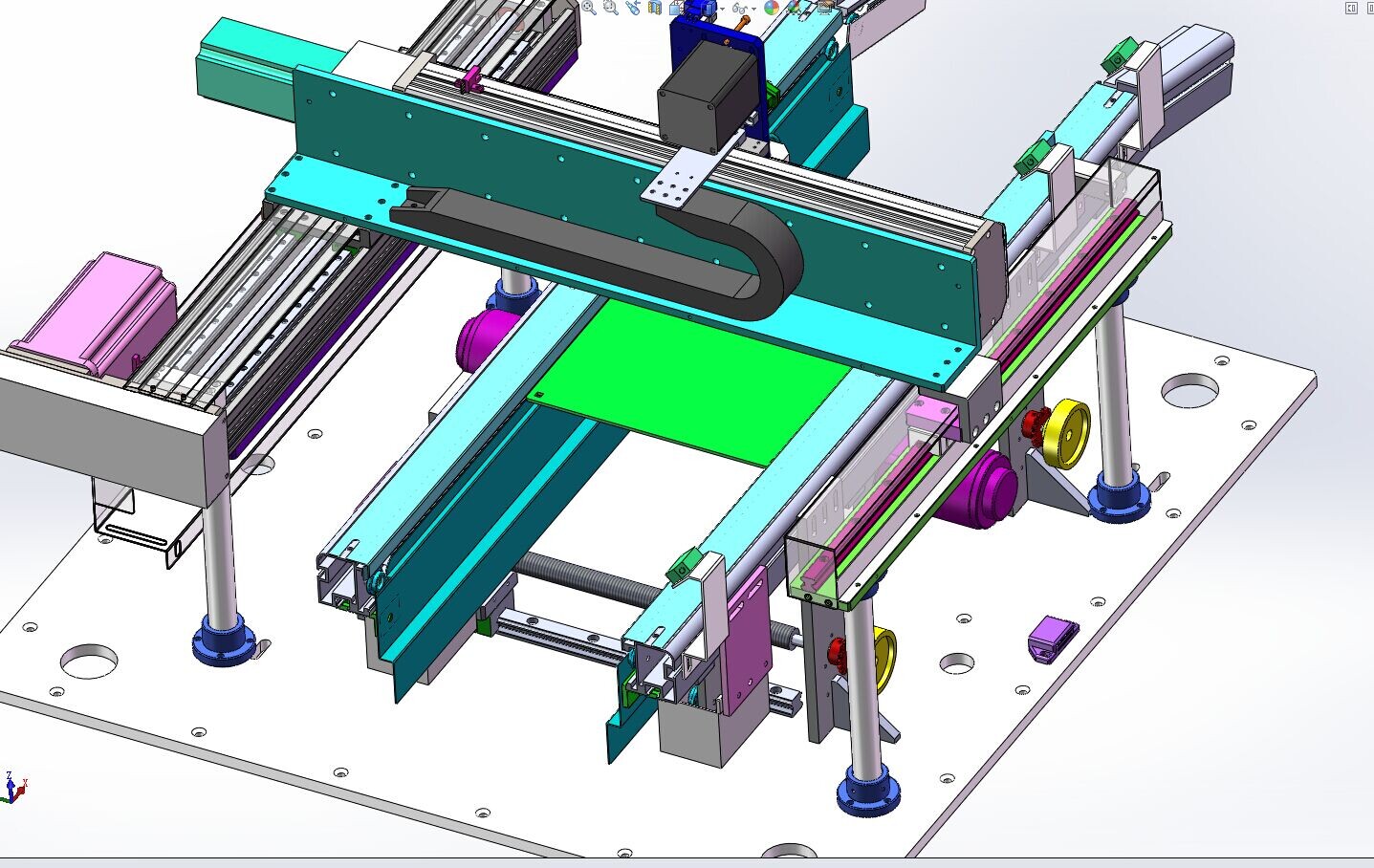Select the View Orientation icon
The width and height of the screenshot is (1374, 868).
[x=675, y=10]
